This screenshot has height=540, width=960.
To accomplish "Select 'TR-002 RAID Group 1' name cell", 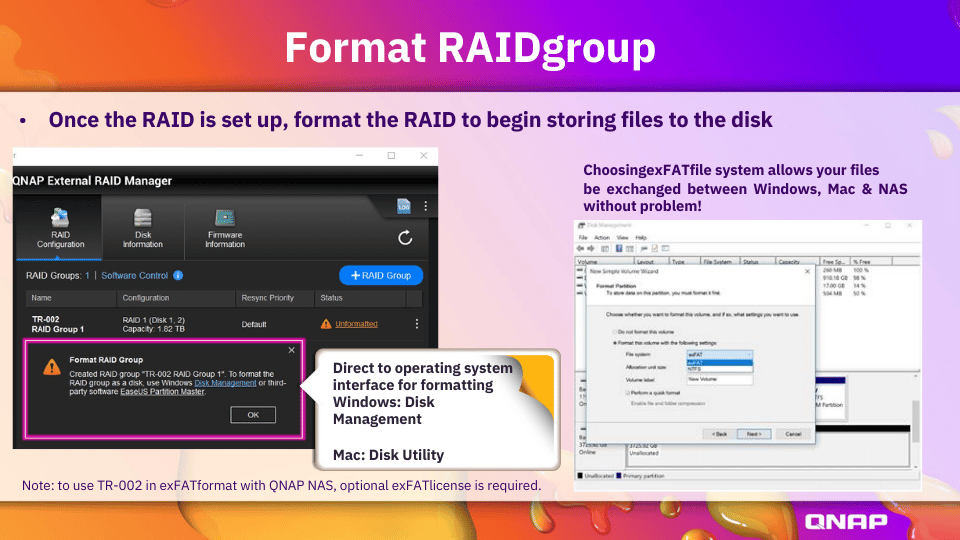I will pyautogui.click(x=58, y=324).
